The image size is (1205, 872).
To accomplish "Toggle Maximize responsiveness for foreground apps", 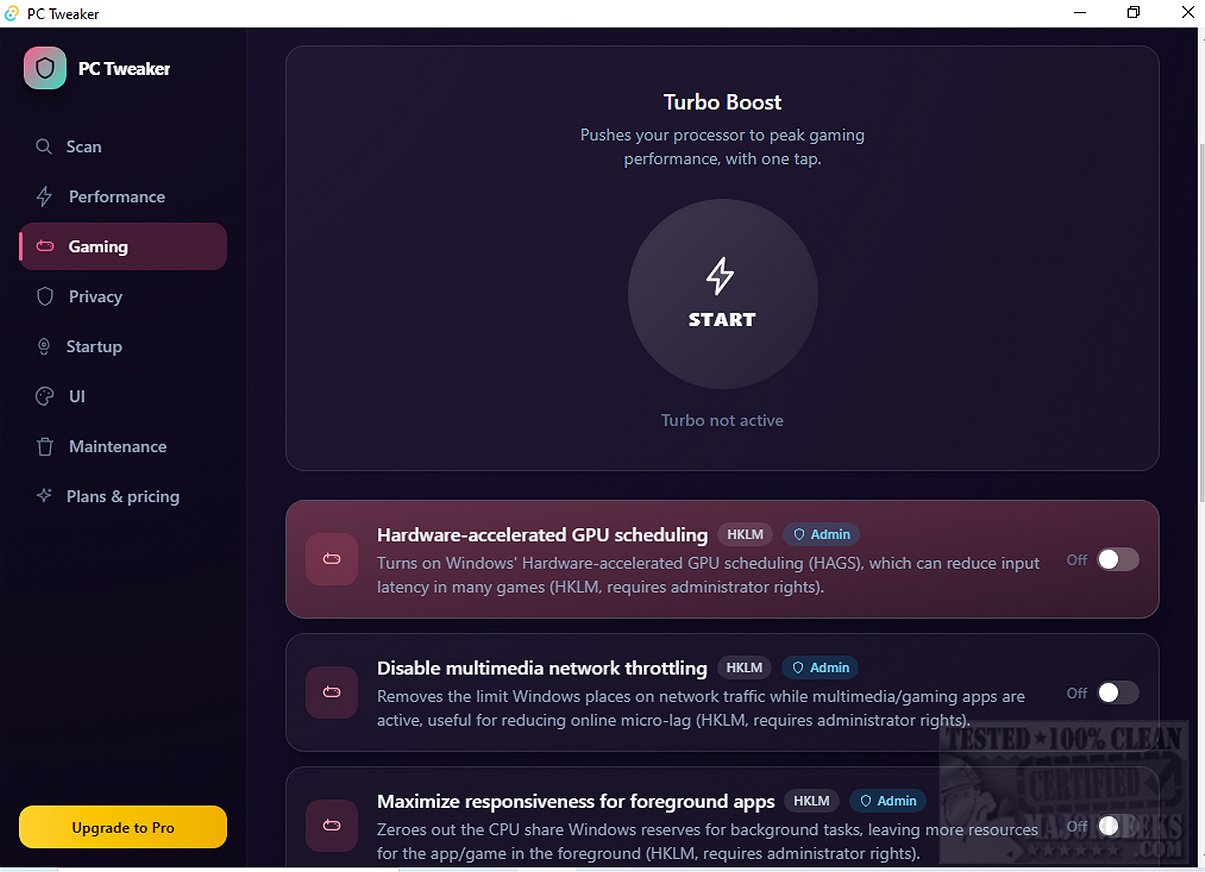I will 1118,826.
